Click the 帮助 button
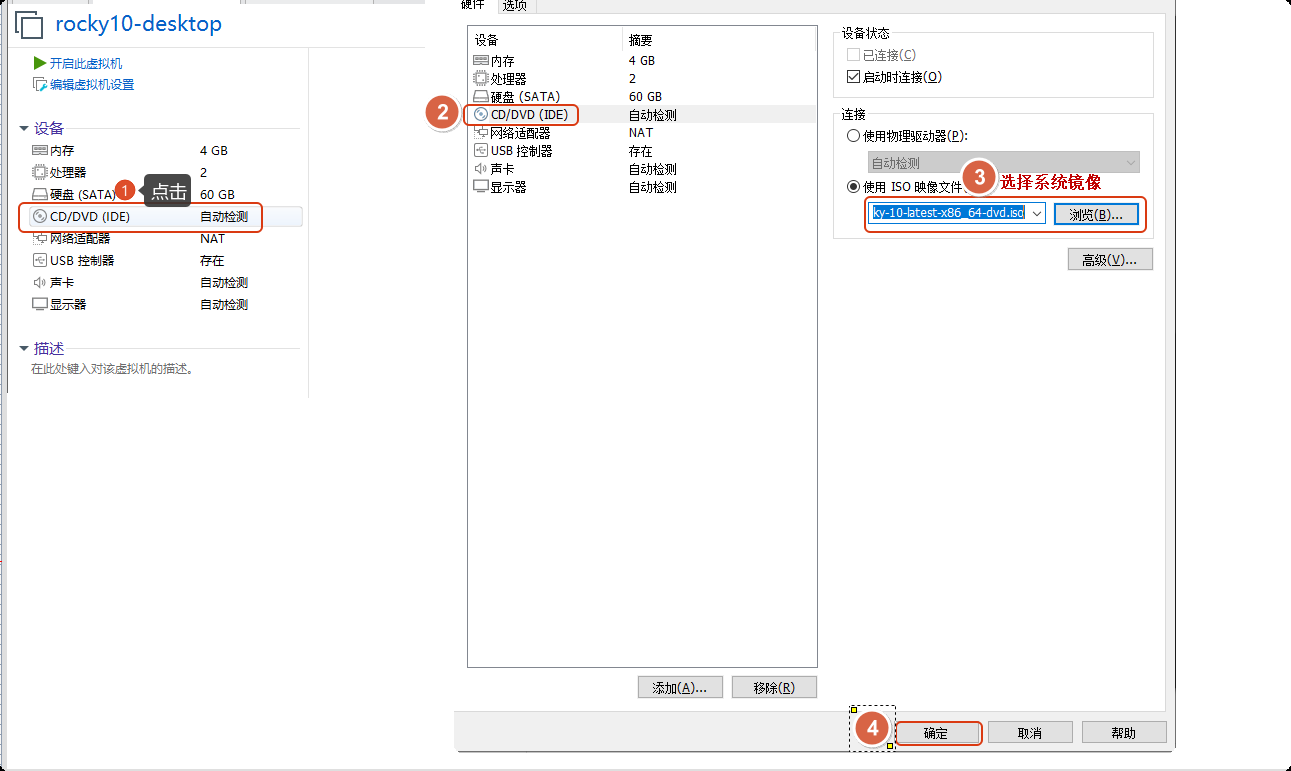The height and width of the screenshot is (771, 1291). 1124,733
